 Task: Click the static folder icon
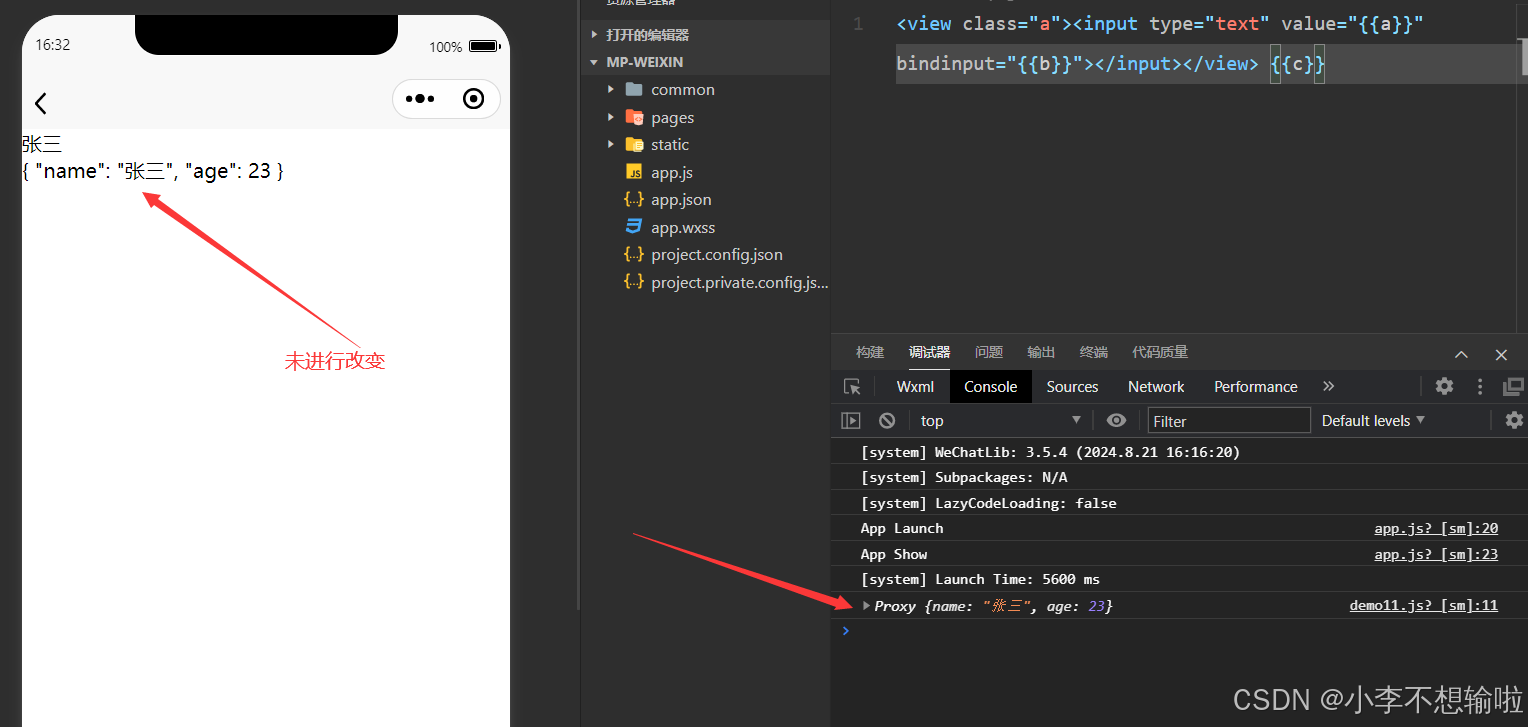634,144
